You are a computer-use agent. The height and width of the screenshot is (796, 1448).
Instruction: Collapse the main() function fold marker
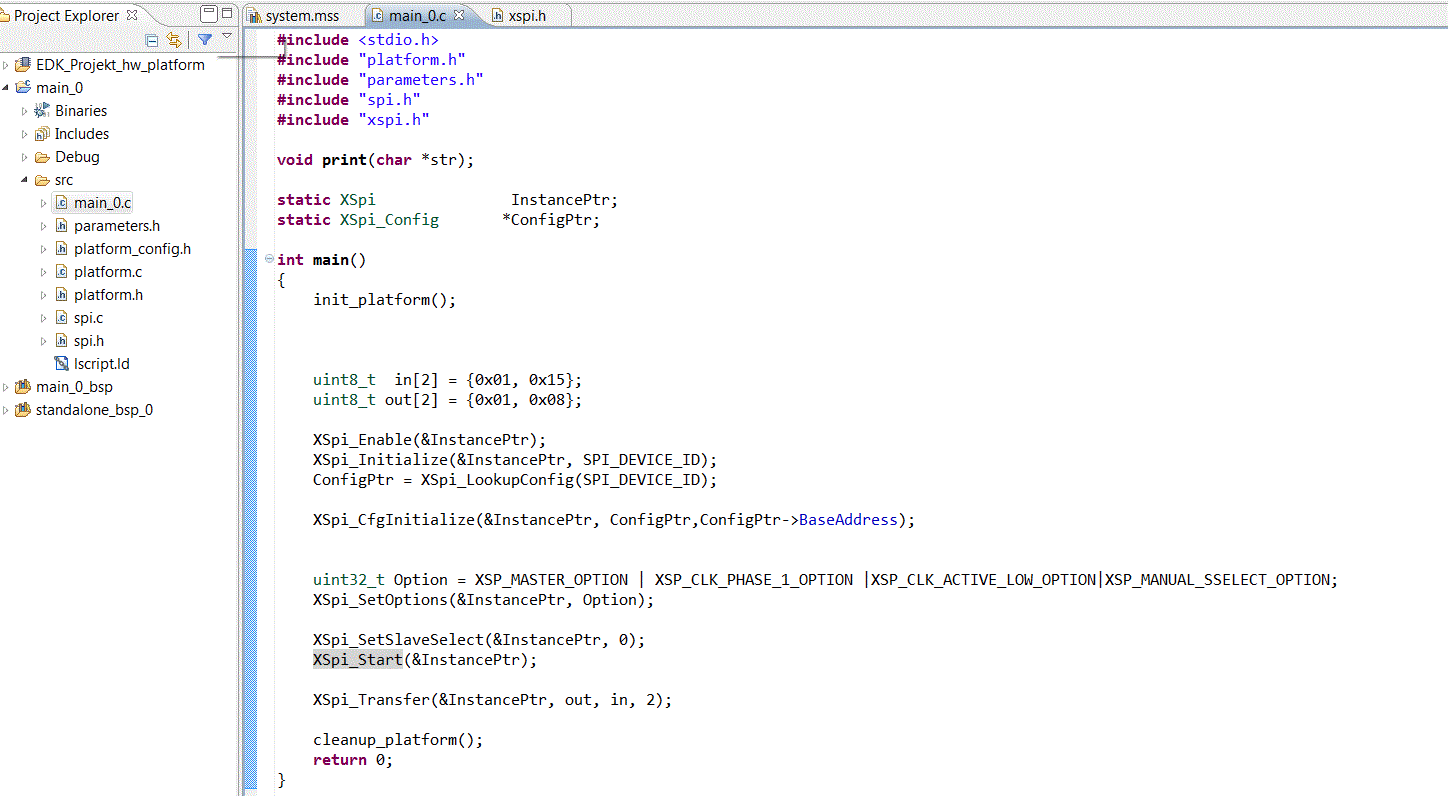click(269, 259)
